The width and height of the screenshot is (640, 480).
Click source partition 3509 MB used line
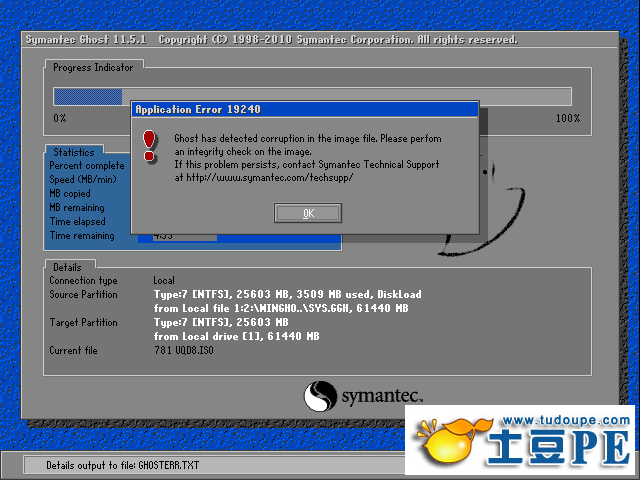click(x=287, y=294)
